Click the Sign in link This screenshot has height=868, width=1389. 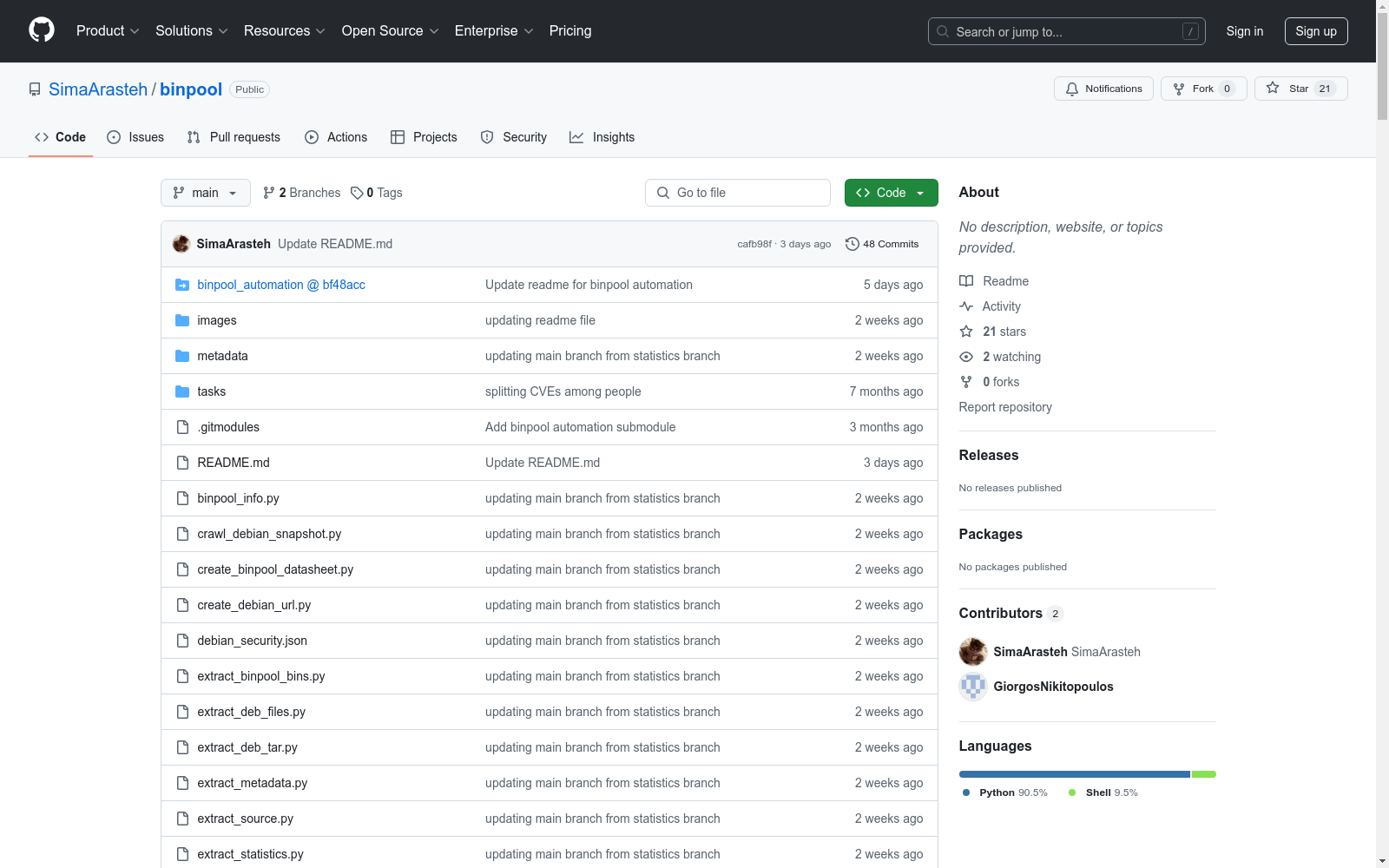1245,31
